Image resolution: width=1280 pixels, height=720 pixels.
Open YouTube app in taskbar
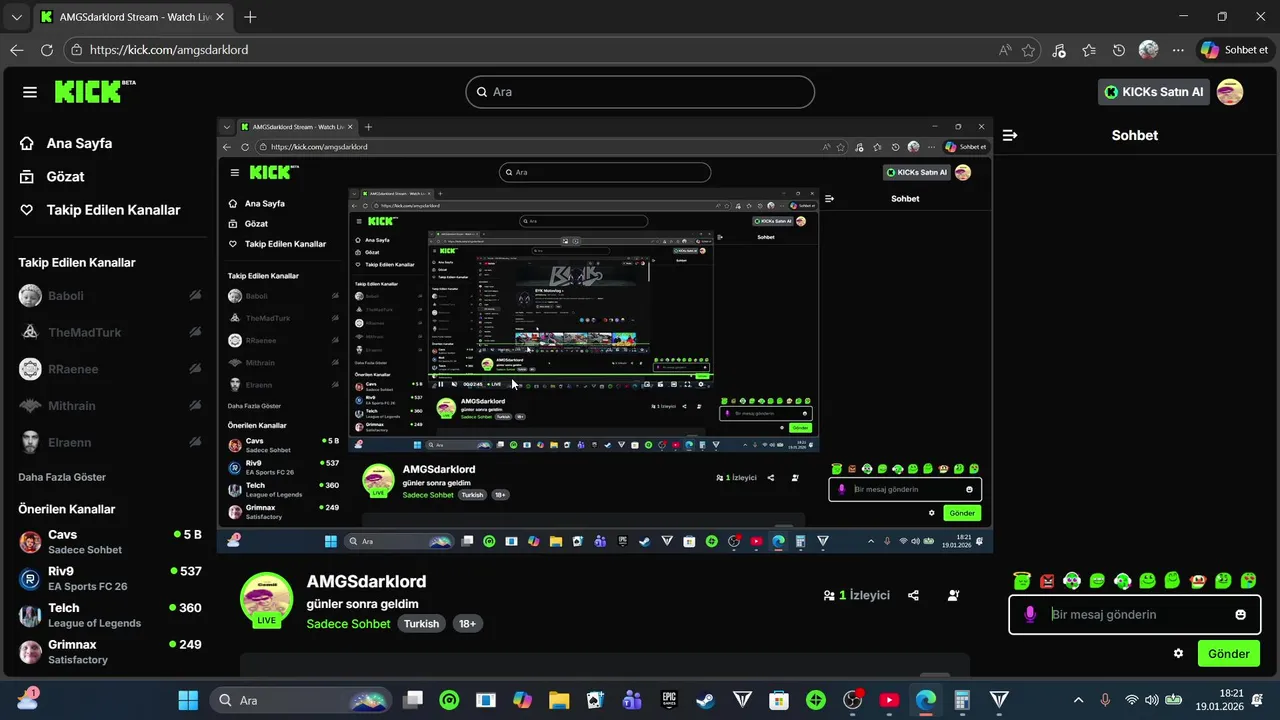[889, 700]
